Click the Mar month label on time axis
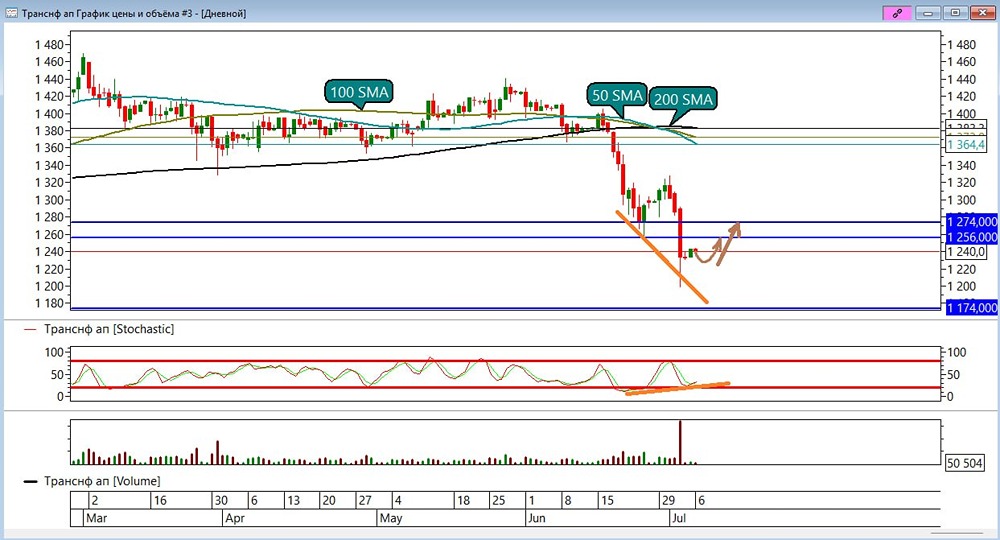Screen dimensions: 1000x540 [x=96, y=518]
